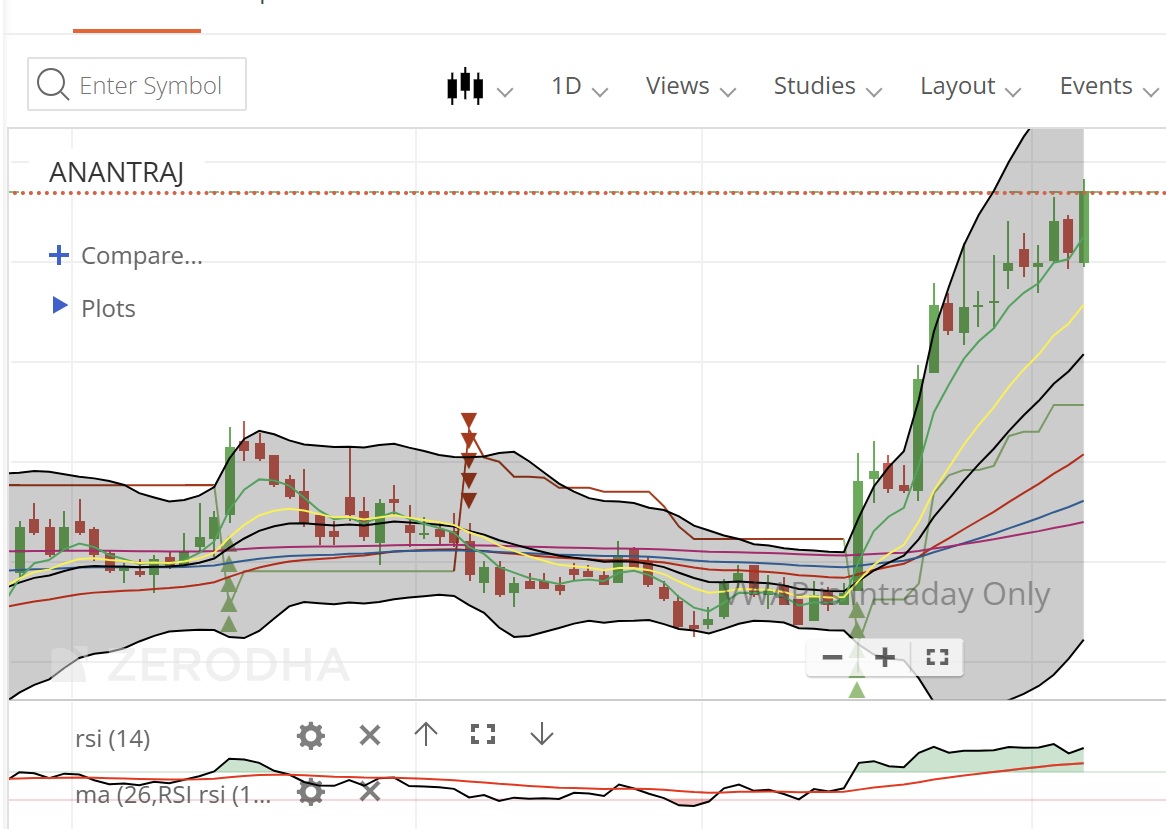Move rsi panel up arrow

coord(425,735)
